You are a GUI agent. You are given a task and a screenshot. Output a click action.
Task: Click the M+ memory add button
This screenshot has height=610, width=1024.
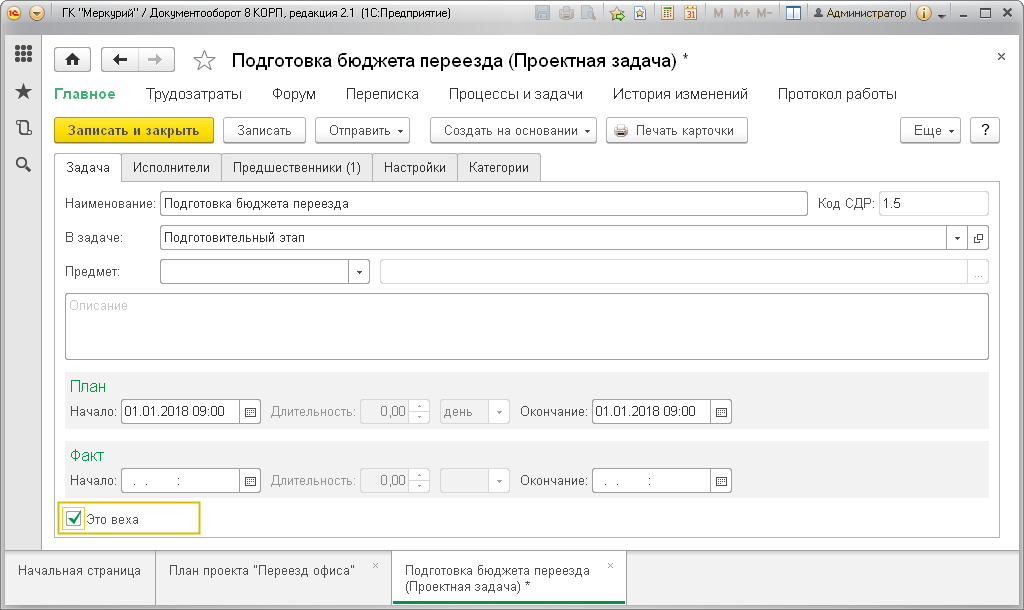741,13
